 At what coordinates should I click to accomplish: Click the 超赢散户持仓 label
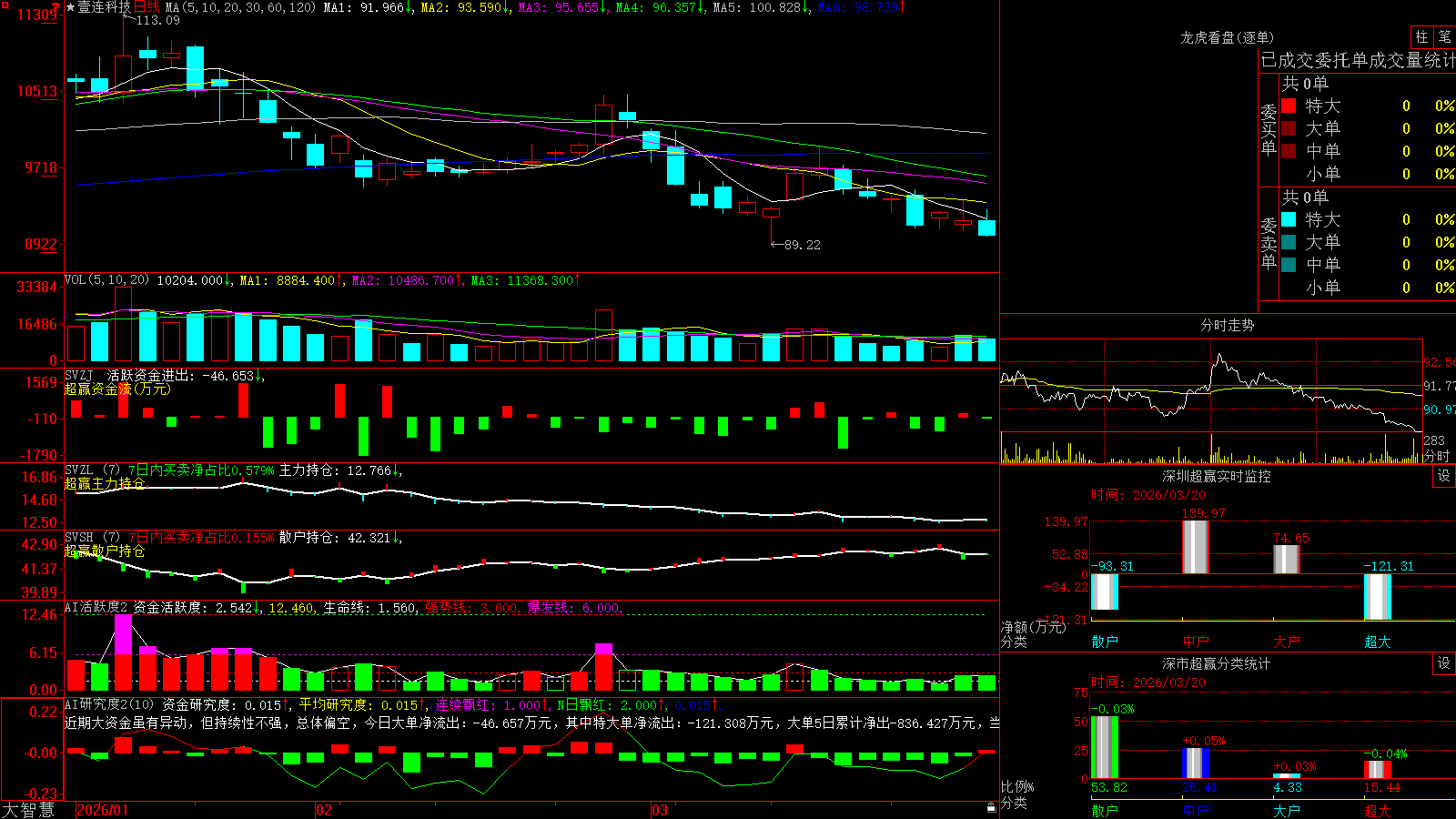105,551
